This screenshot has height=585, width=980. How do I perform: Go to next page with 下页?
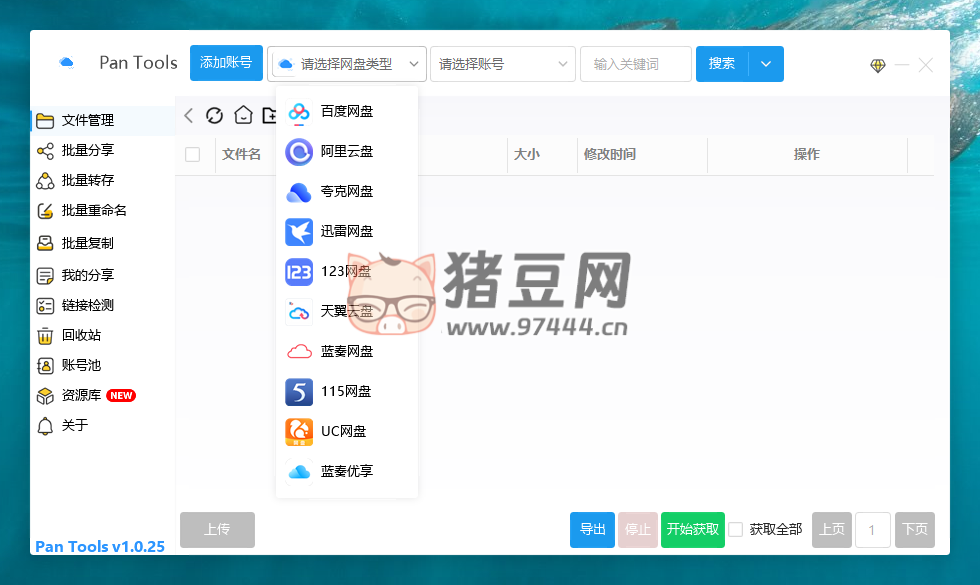(915, 530)
